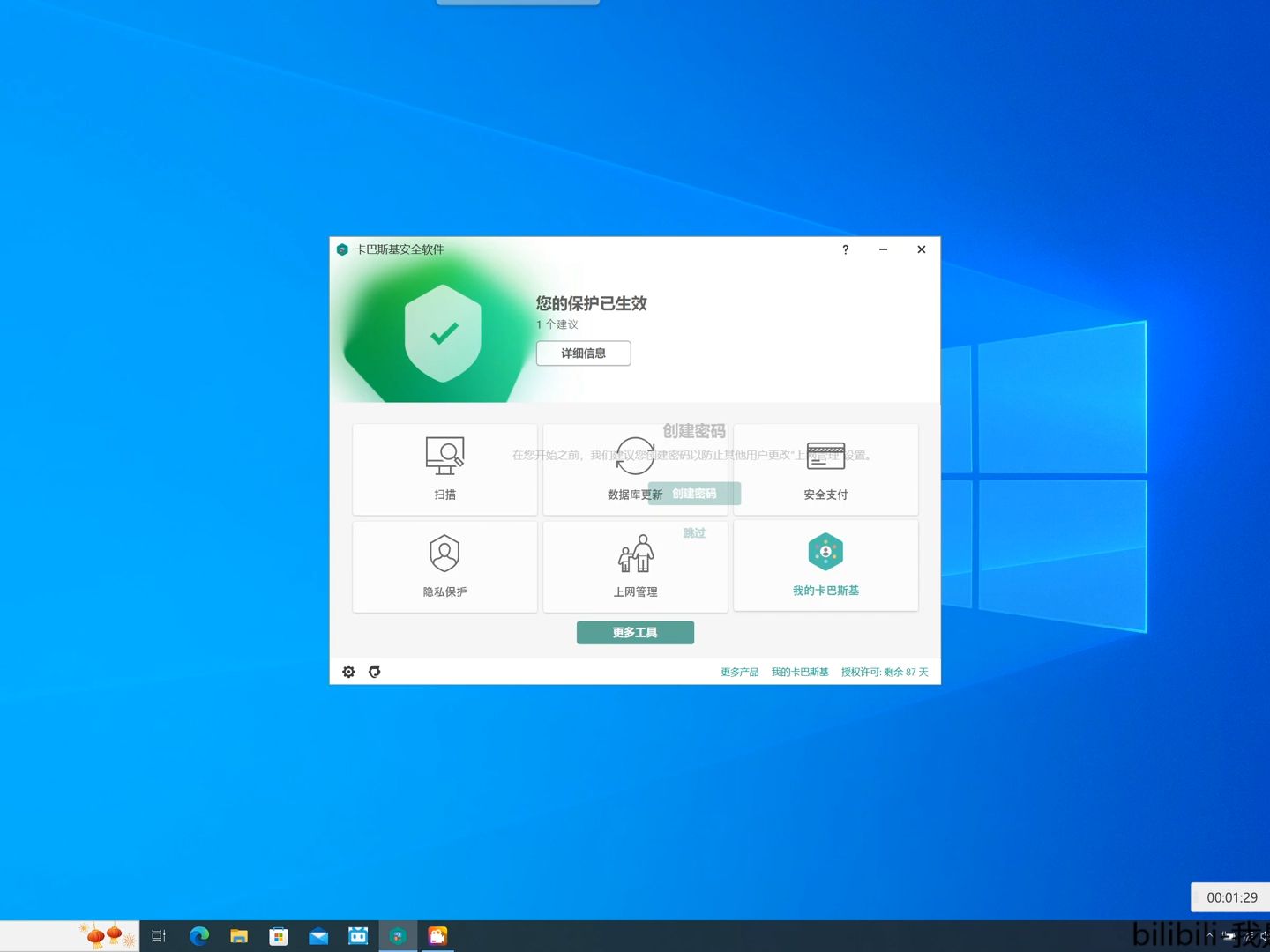This screenshot has width=1270, height=952.
Task: Click the green protection shield icon
Action: click(443, 333)
